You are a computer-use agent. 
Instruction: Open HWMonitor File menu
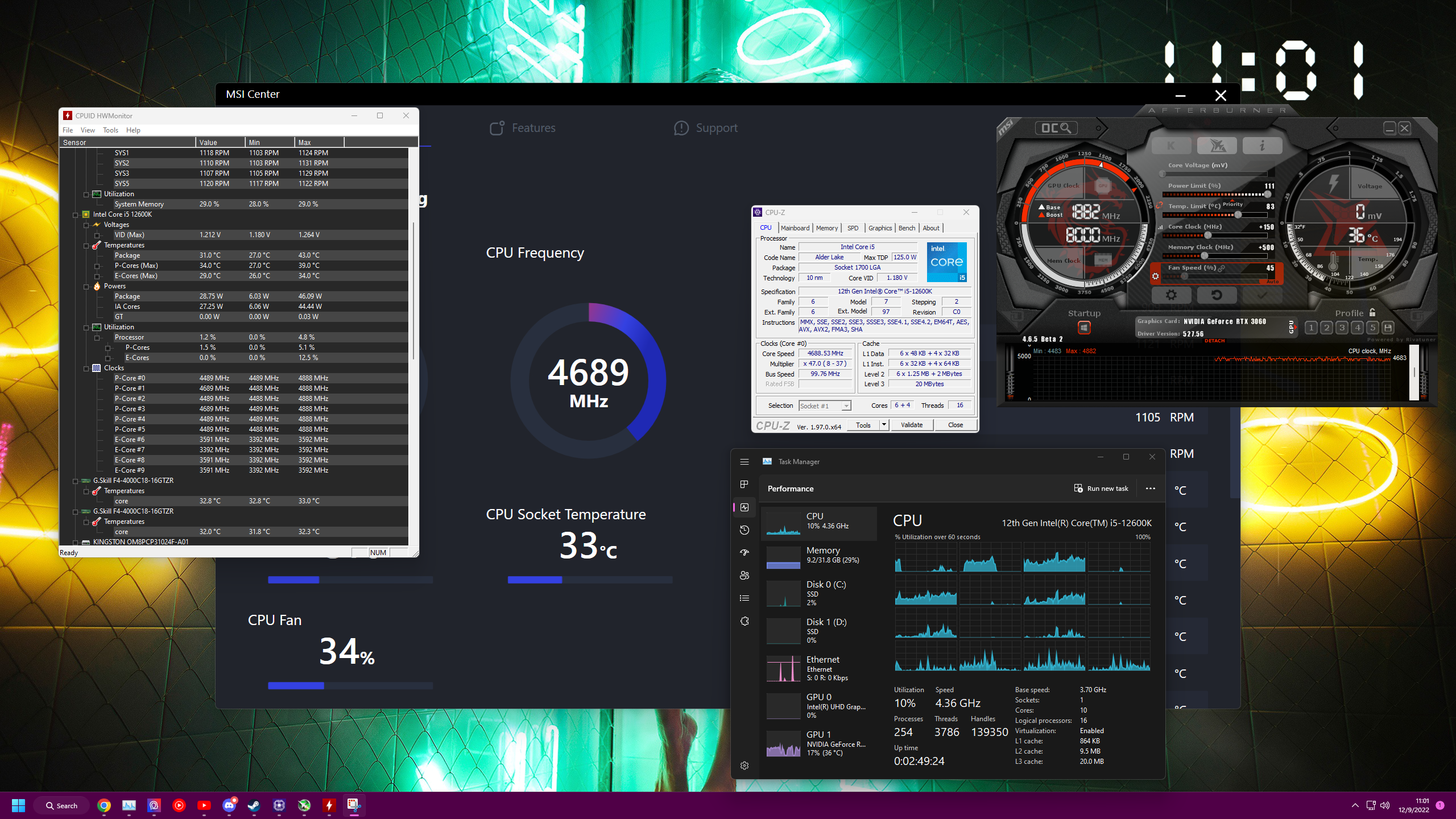pos(68,130)
